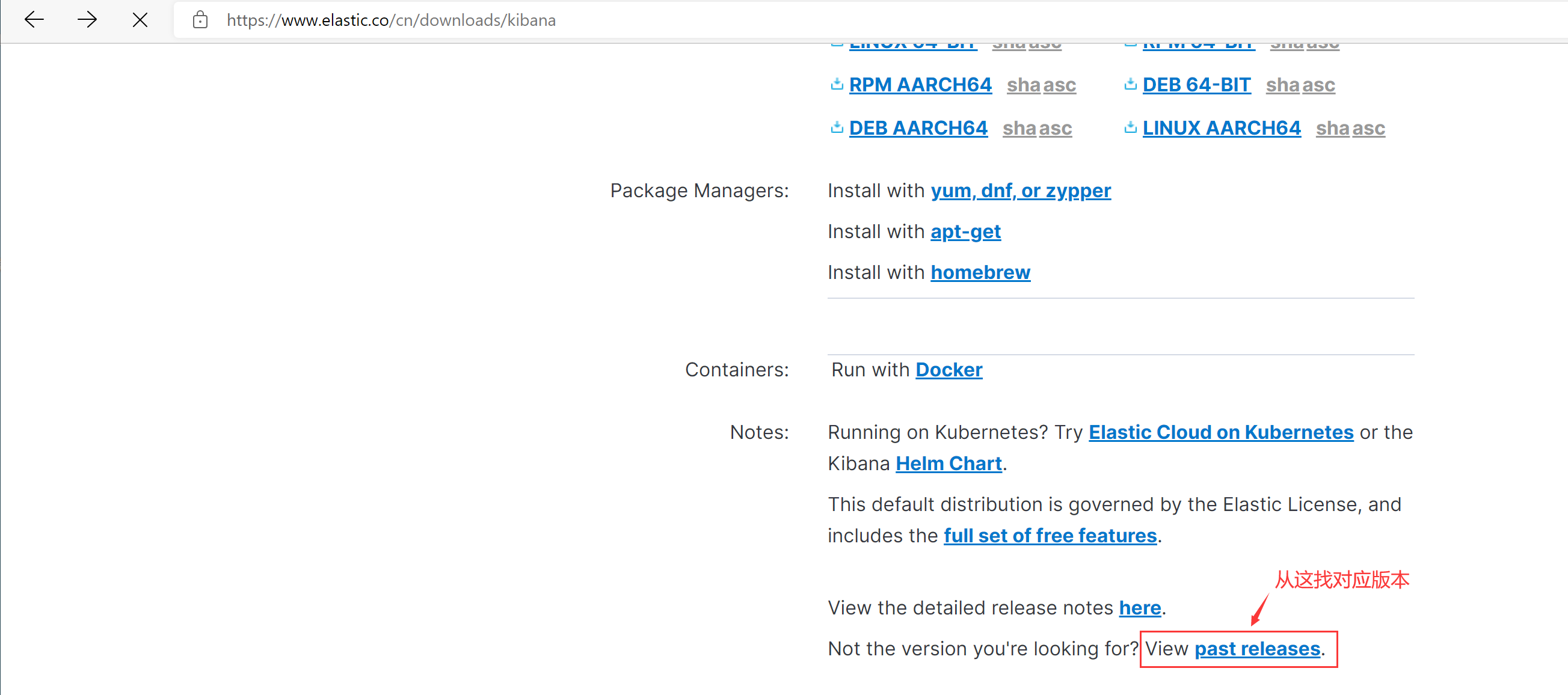Download the LINUX AARCH64 package
This screenshot has height=695, width=1568.
point(1222,129)
